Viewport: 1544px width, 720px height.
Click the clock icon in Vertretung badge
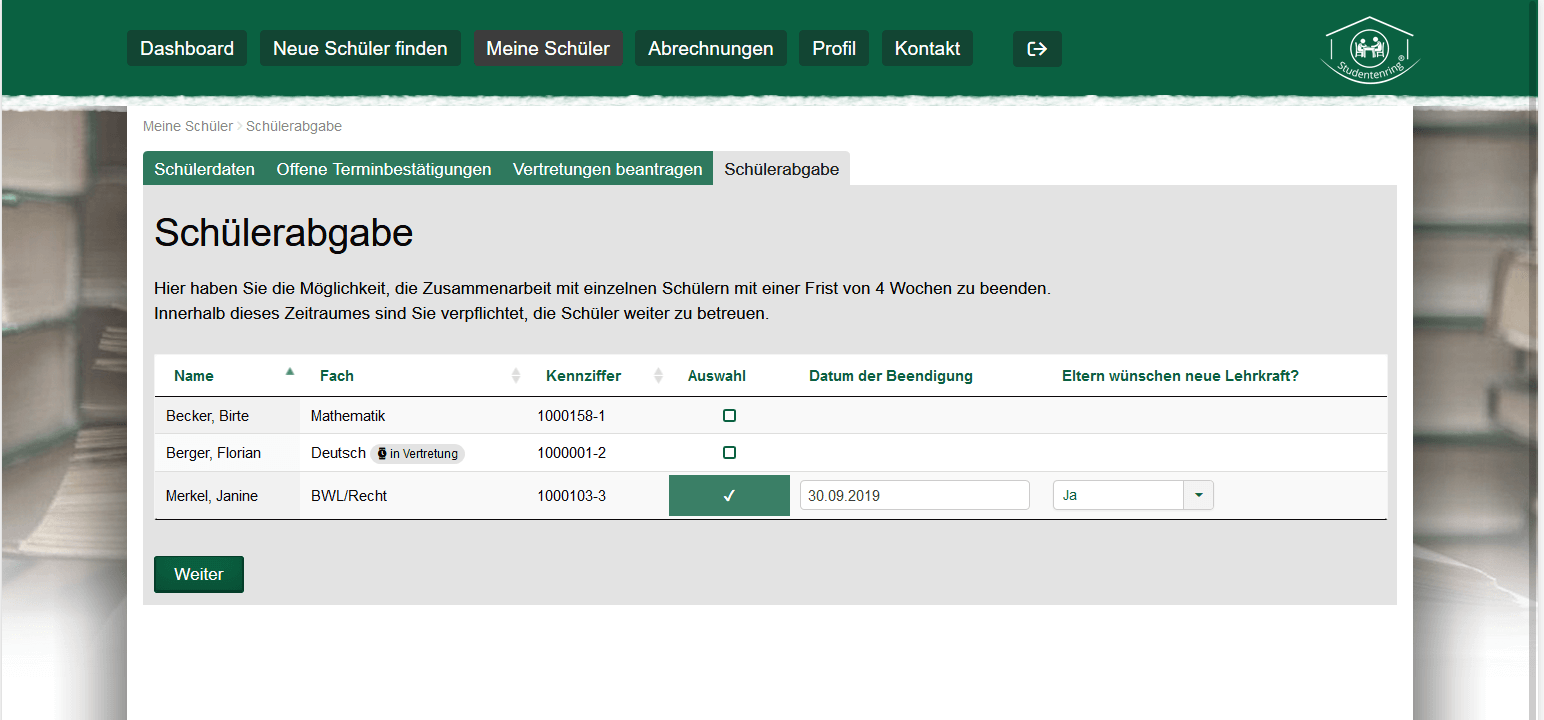coord(382,454)
